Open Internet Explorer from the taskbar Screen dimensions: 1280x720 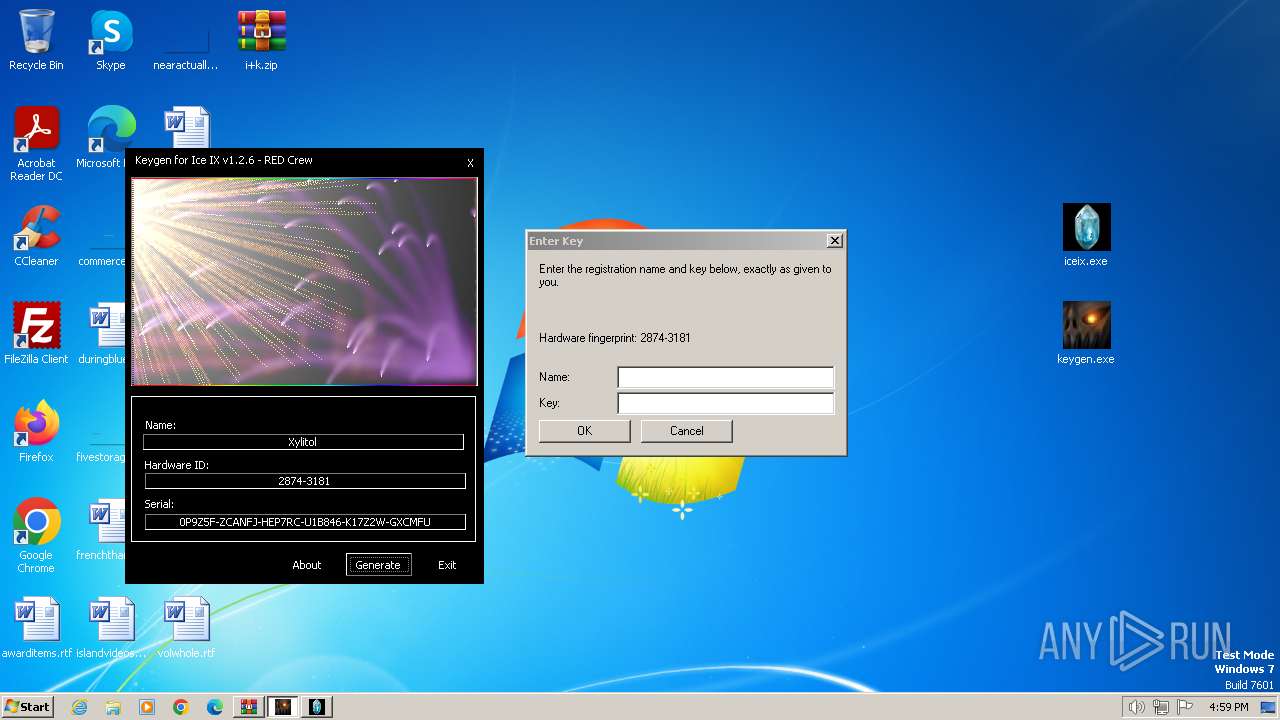point(80,707)
